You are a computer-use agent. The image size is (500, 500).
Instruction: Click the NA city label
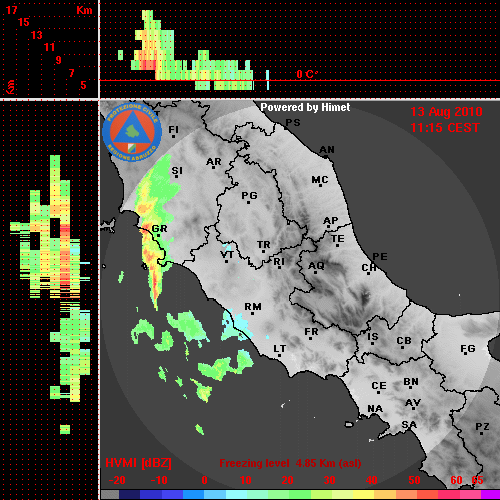pos(375,409)
